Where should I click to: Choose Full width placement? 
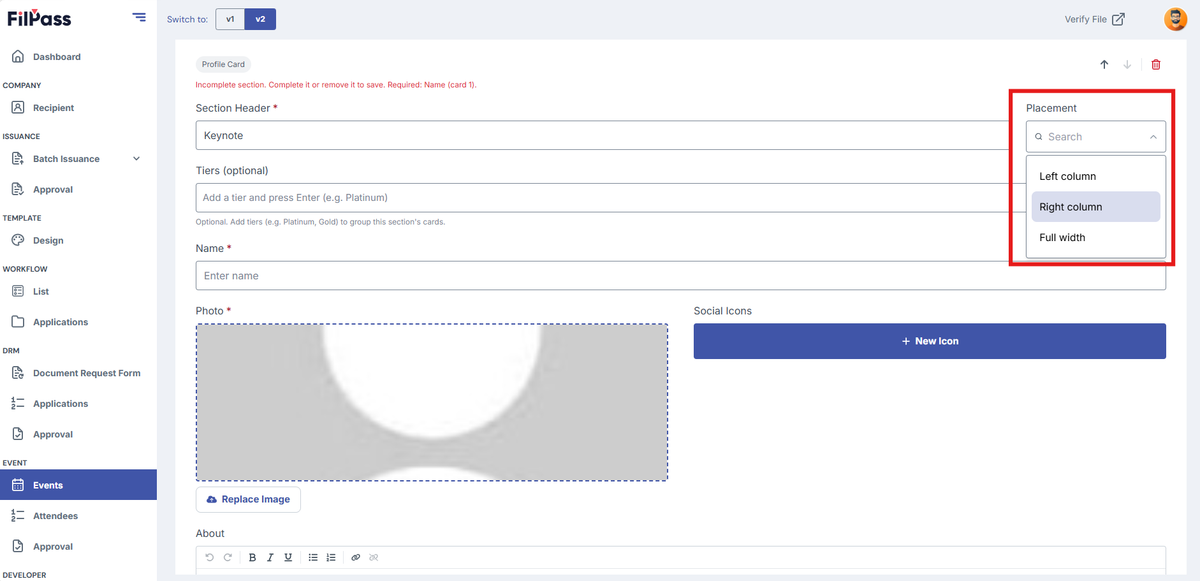point(1096,238)
